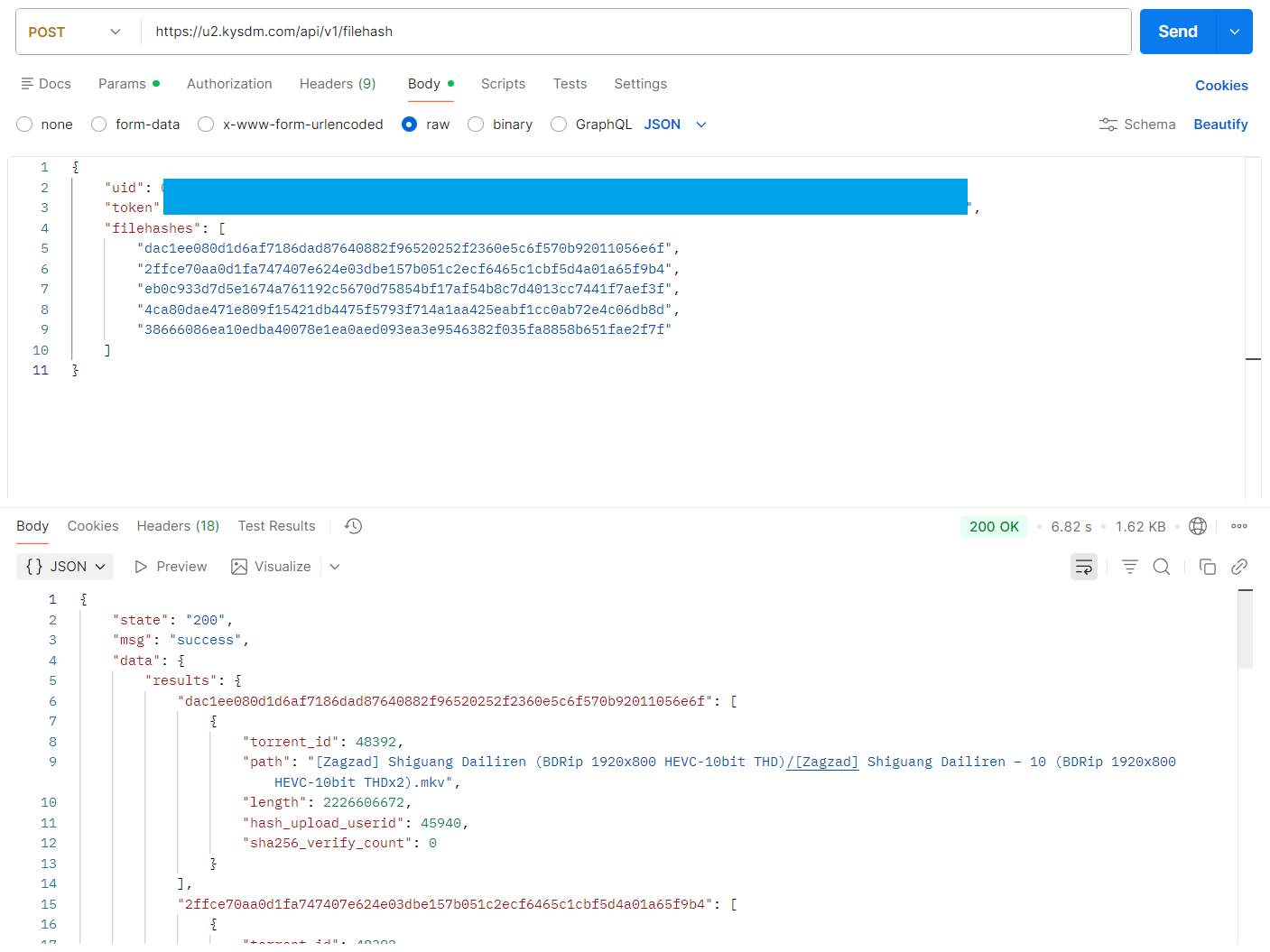The width and height of the screenshot is (1270, 952).
Task: Click Beautify to format the body
Action: pos(1220,125)
